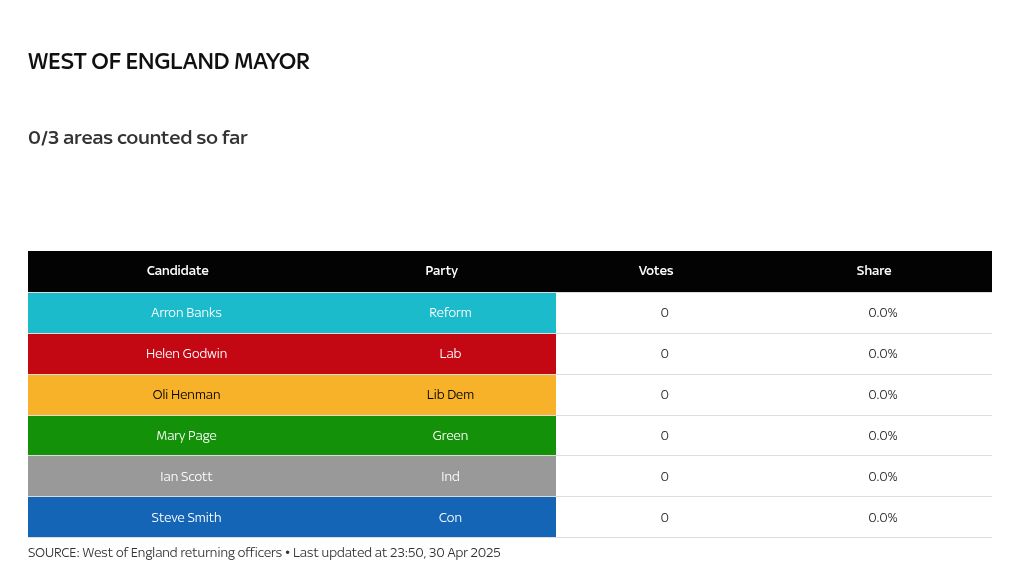The height and width of the screenshot is (588, 1020).
Task: Click the areas counted so far text
Action: 138,138
